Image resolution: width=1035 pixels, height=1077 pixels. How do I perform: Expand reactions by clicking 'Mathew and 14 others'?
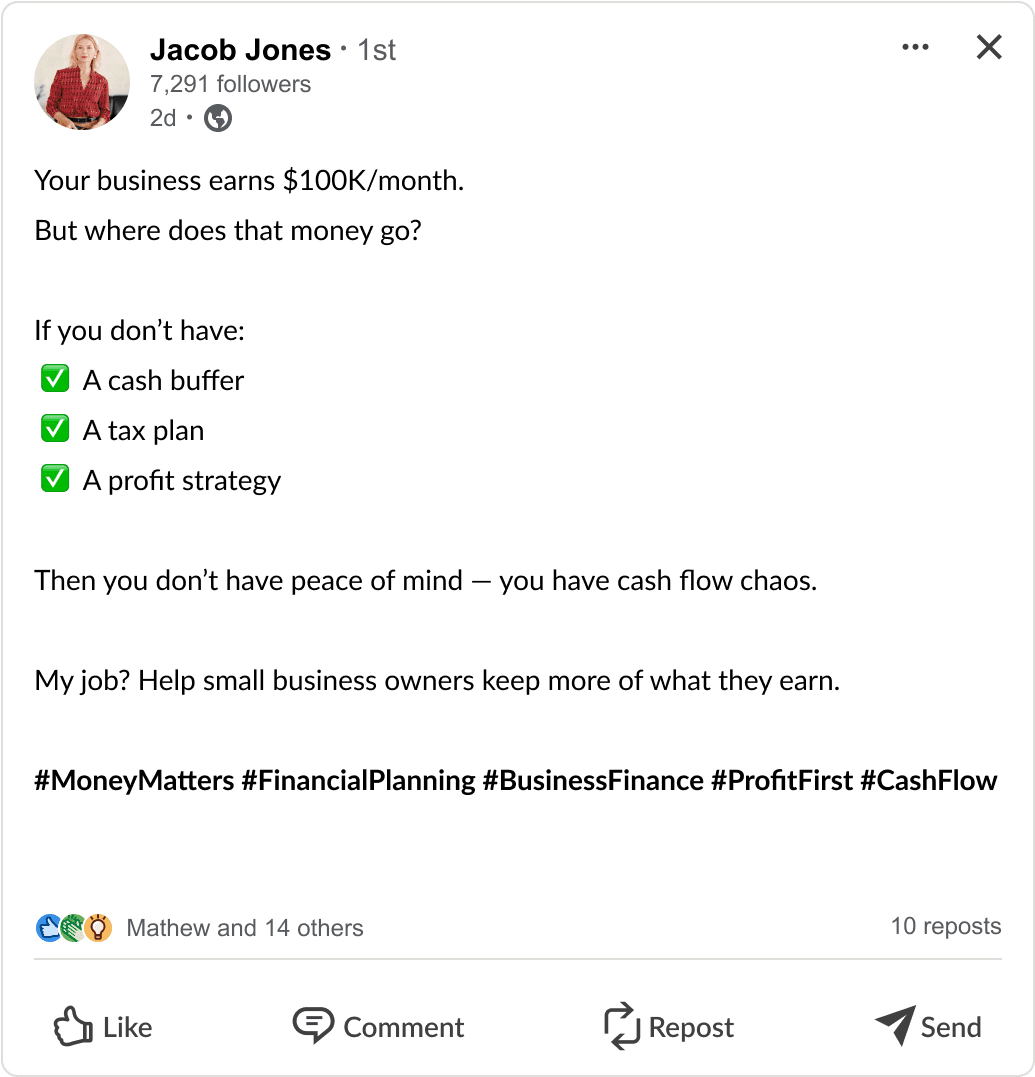(245, 928)
